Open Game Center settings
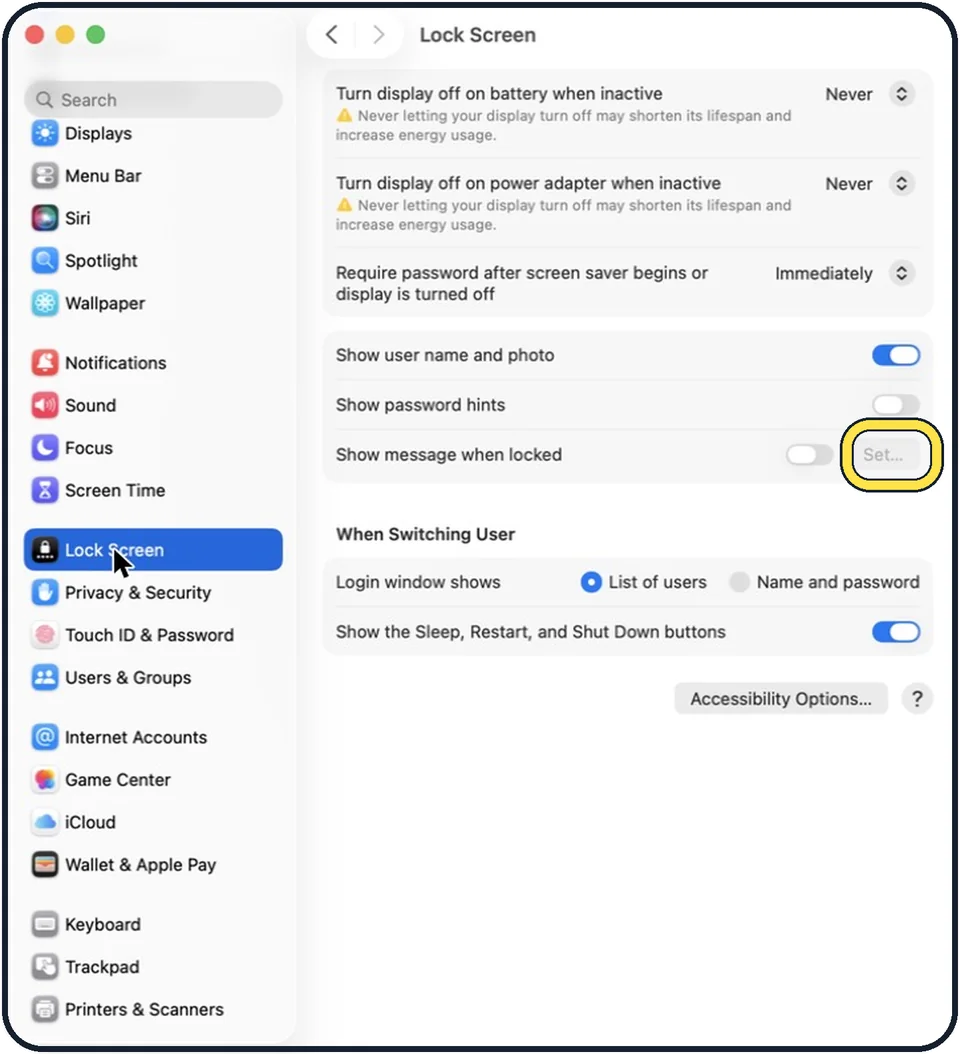The image size is (960, 1054). [153, 780]
